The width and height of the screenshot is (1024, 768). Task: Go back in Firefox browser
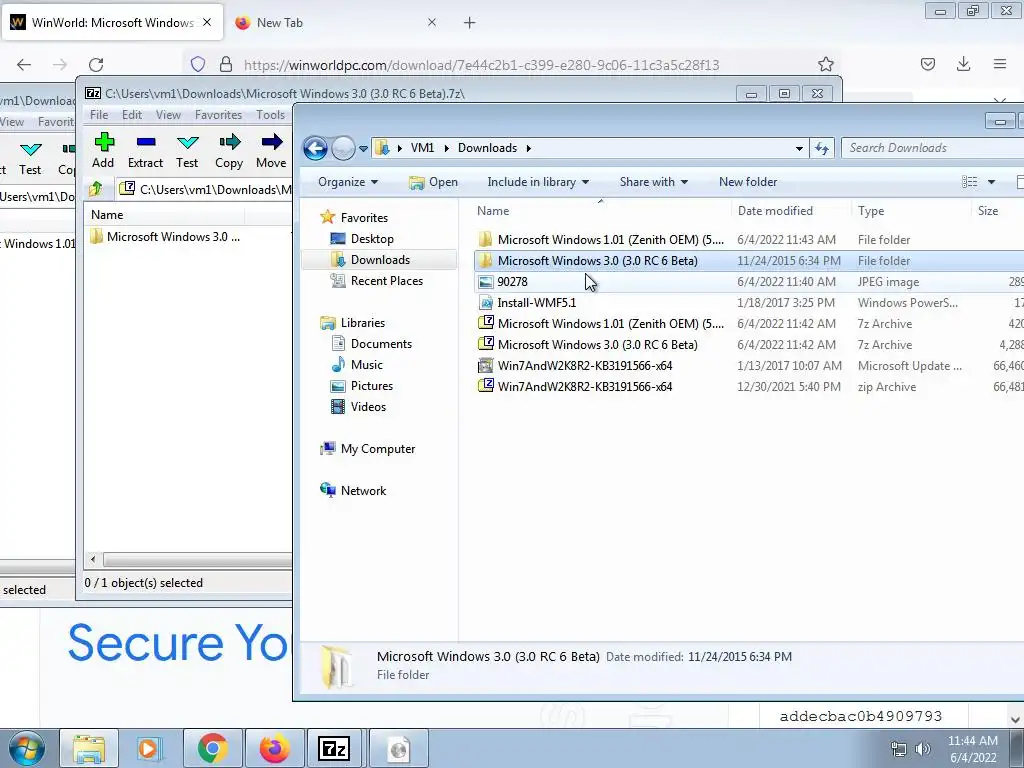(24, 65)
